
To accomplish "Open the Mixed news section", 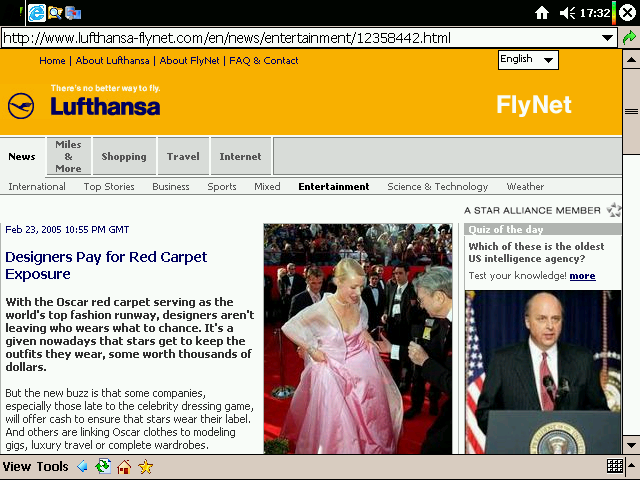I will (x=267, y=187).
